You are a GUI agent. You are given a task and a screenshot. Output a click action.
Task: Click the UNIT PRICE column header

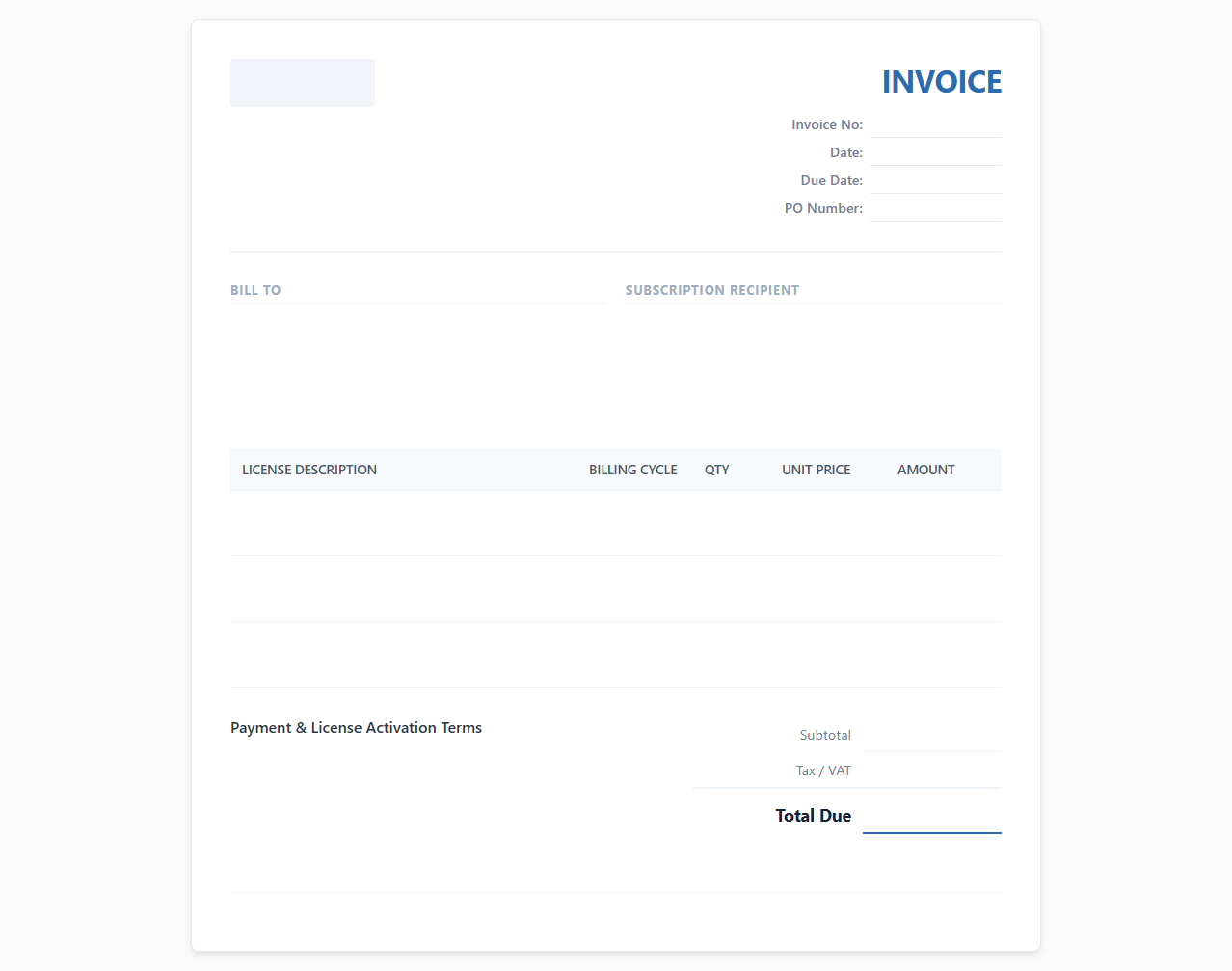point(817,470)
